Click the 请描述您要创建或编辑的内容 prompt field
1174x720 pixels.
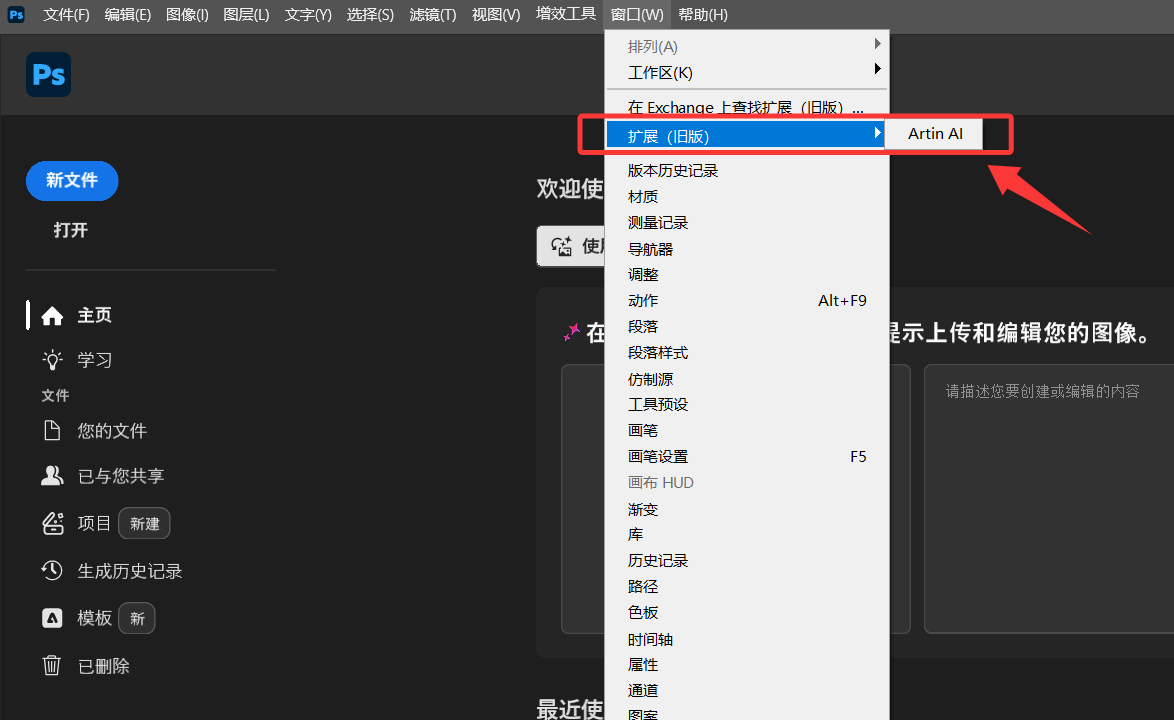click(1049, 498)
